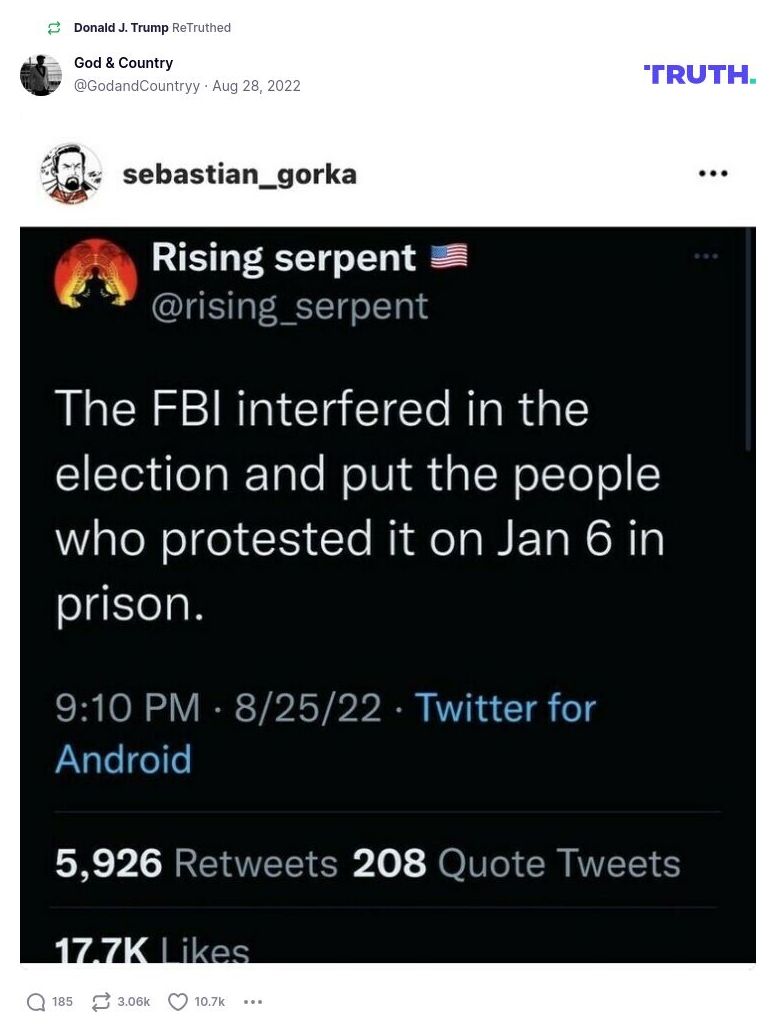View the 5,926 Retweets list
777x1032 pixels.
[197, 863]
